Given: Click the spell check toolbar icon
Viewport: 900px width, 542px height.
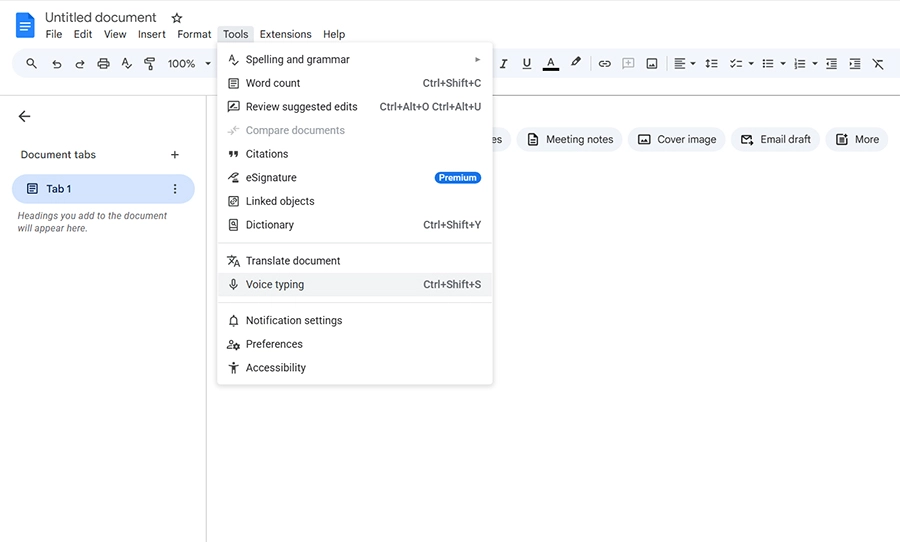Looking at the screenshot, I should pos(127,64).
